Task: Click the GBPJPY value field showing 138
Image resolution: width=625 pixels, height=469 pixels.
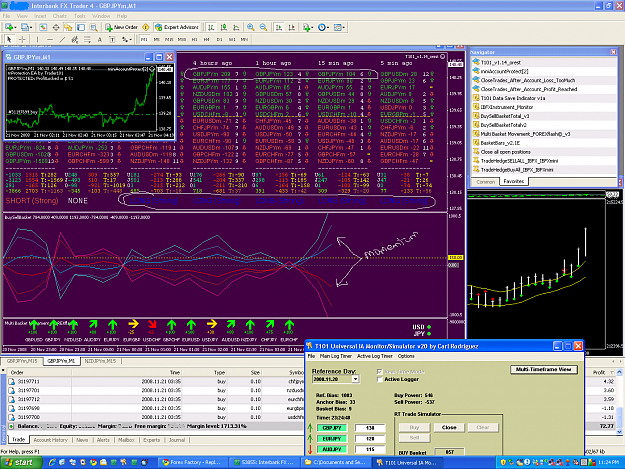Action: pos(370,428)
